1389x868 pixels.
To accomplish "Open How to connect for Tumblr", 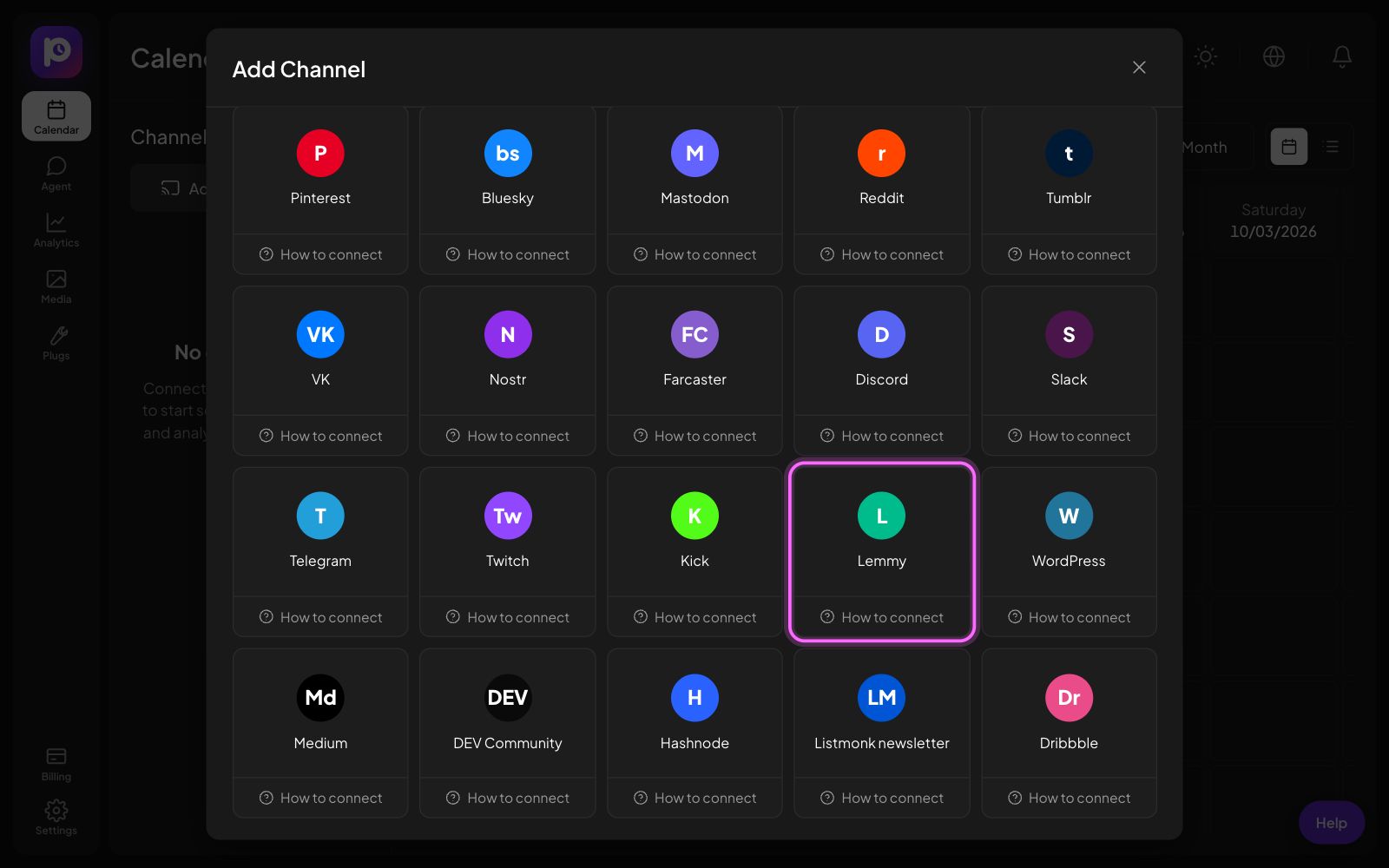I will click(x=1069, y=254).
